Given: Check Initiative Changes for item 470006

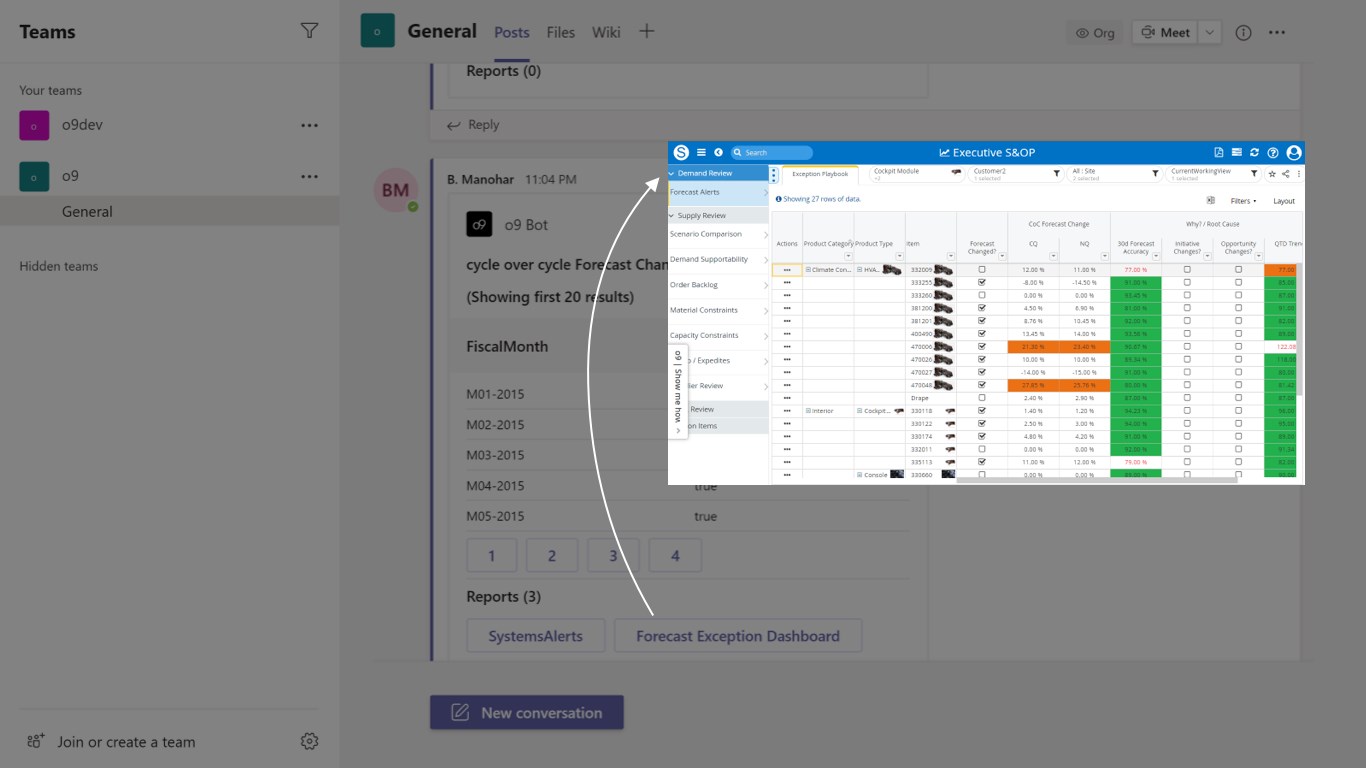Looking at the screenshot, I should click(x=1187, y=347).
